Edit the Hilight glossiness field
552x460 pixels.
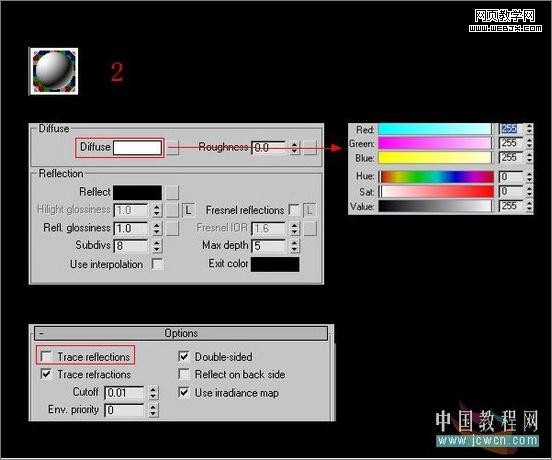(x=131, y=210)
